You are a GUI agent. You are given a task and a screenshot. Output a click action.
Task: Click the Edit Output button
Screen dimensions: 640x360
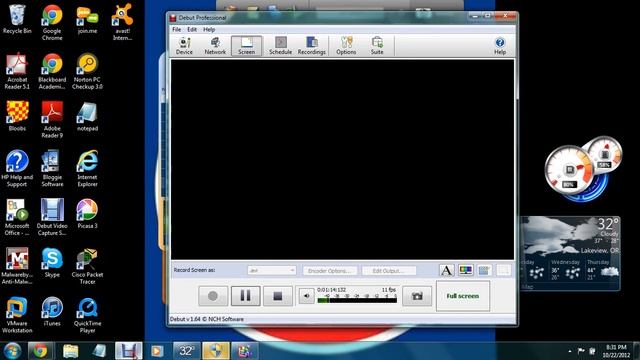pos(389,271)
